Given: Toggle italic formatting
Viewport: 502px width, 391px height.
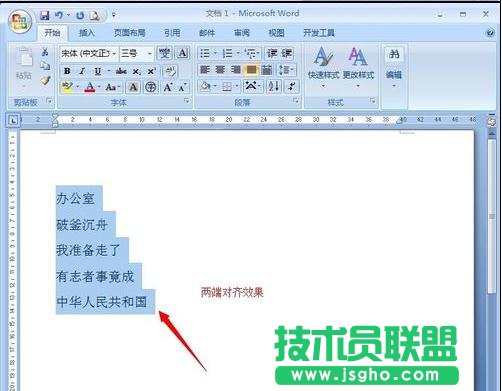Looking at the screenshot, I should (x=82, y=71).
